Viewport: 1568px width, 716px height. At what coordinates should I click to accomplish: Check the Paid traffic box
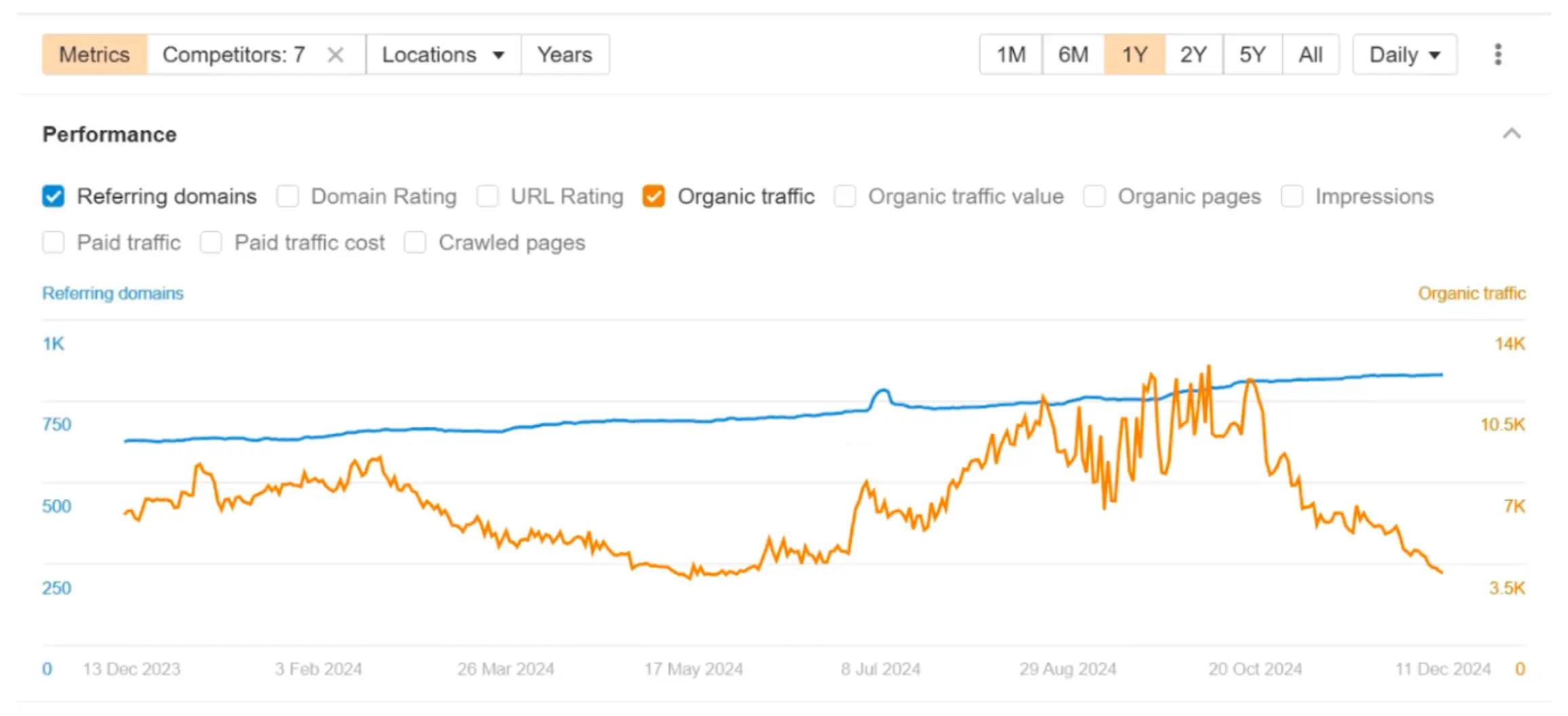54,243
